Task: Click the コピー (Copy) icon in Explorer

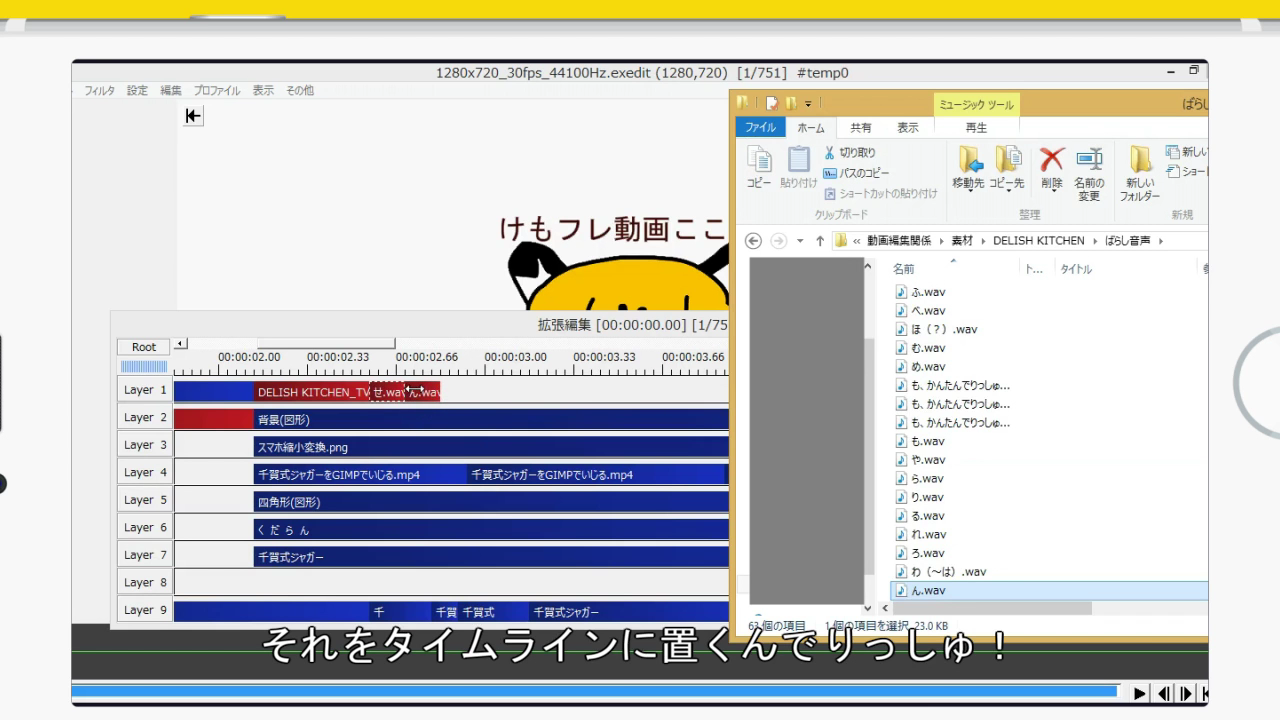Action: point(759,165)
